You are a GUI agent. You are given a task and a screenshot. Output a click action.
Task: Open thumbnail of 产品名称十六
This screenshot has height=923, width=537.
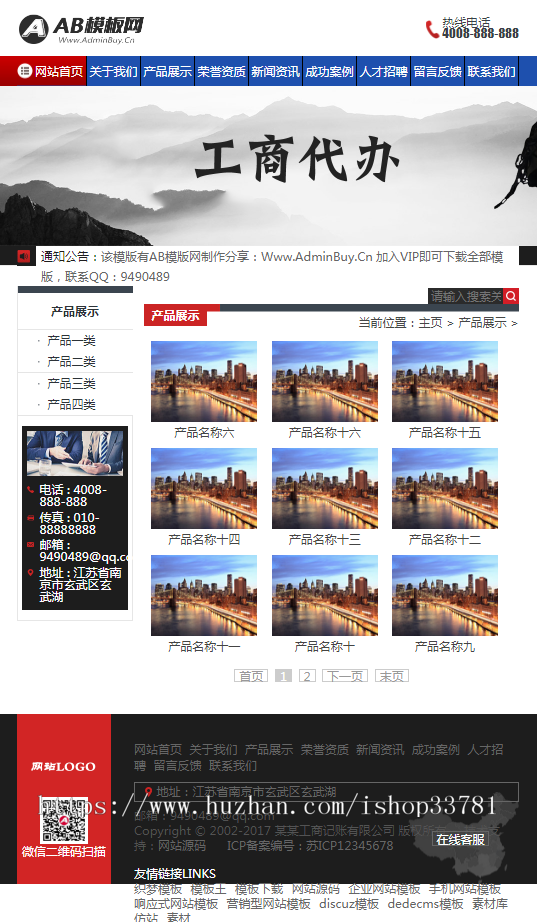coord(324,381)
